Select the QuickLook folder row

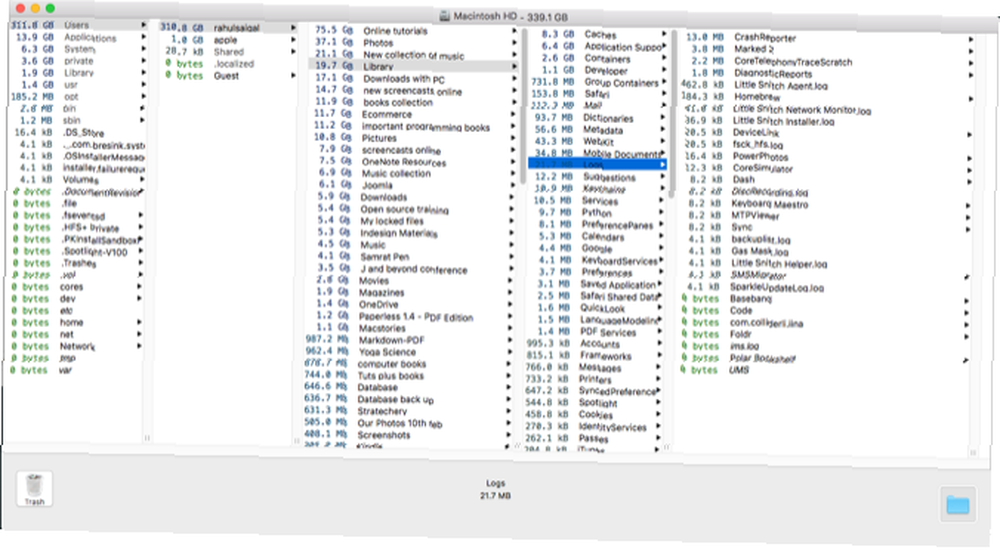(x=595, y=308)
